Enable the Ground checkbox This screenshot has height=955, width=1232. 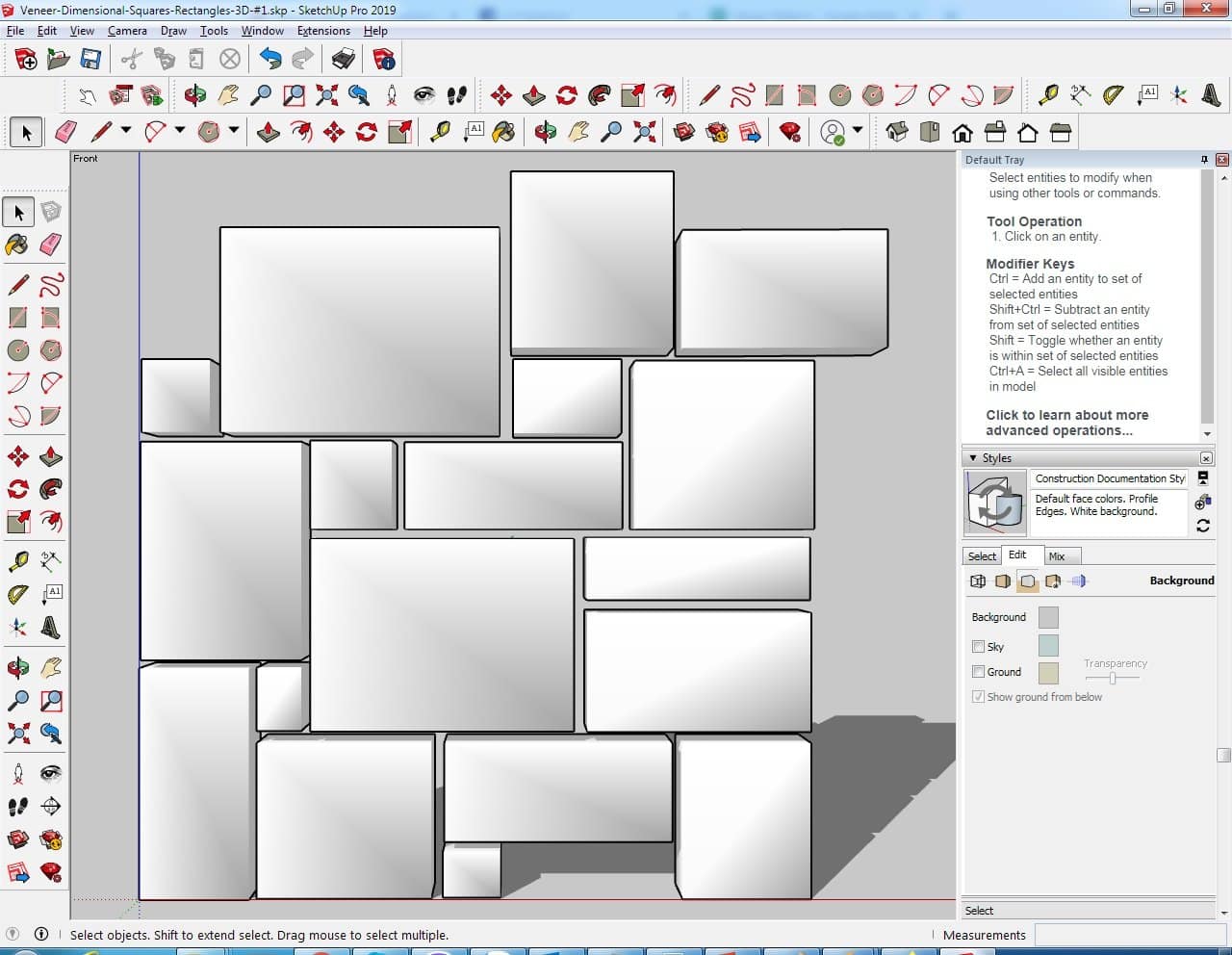click(978, 672)
